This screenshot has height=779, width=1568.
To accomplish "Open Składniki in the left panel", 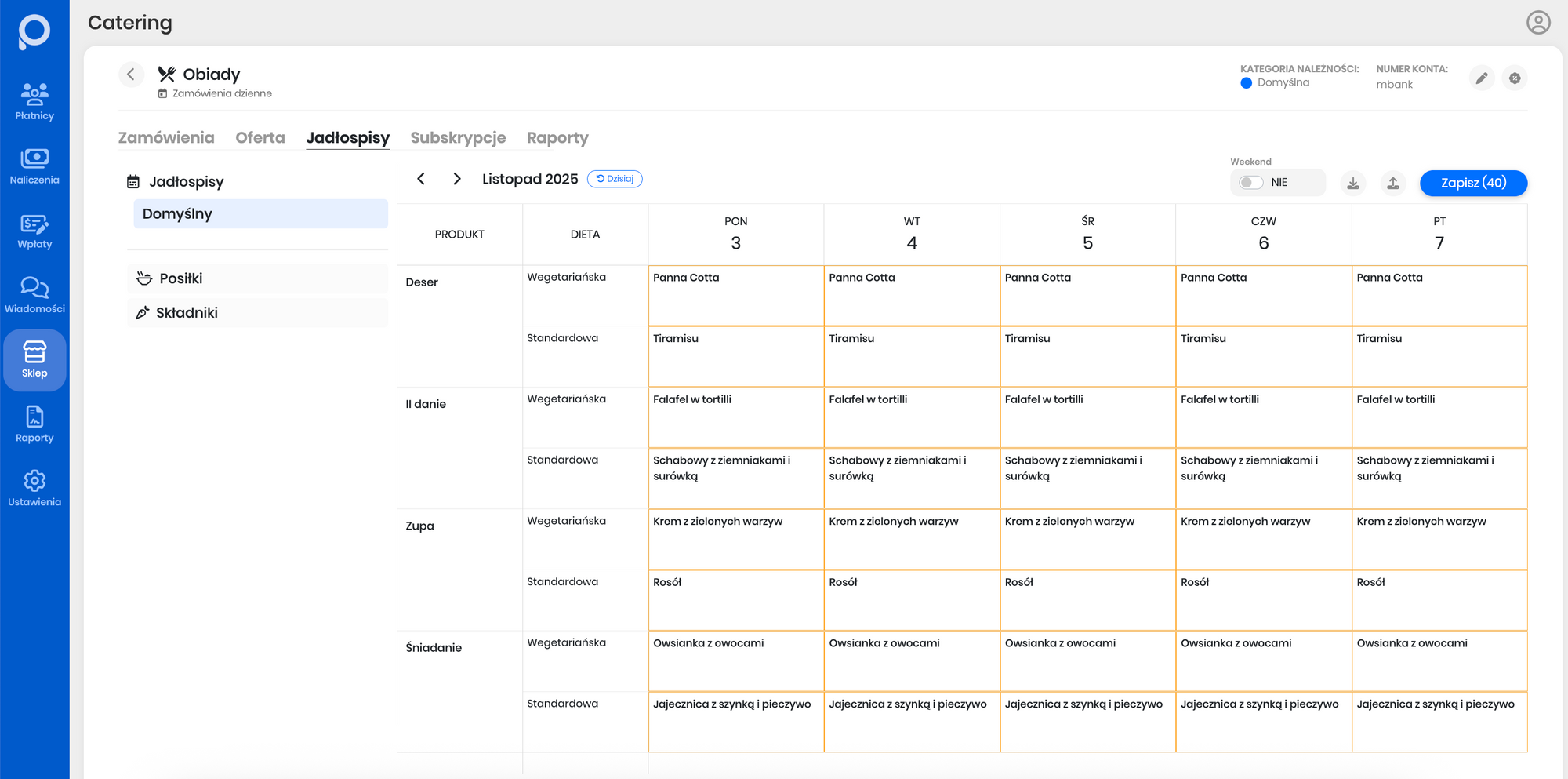I will point(187,313).
